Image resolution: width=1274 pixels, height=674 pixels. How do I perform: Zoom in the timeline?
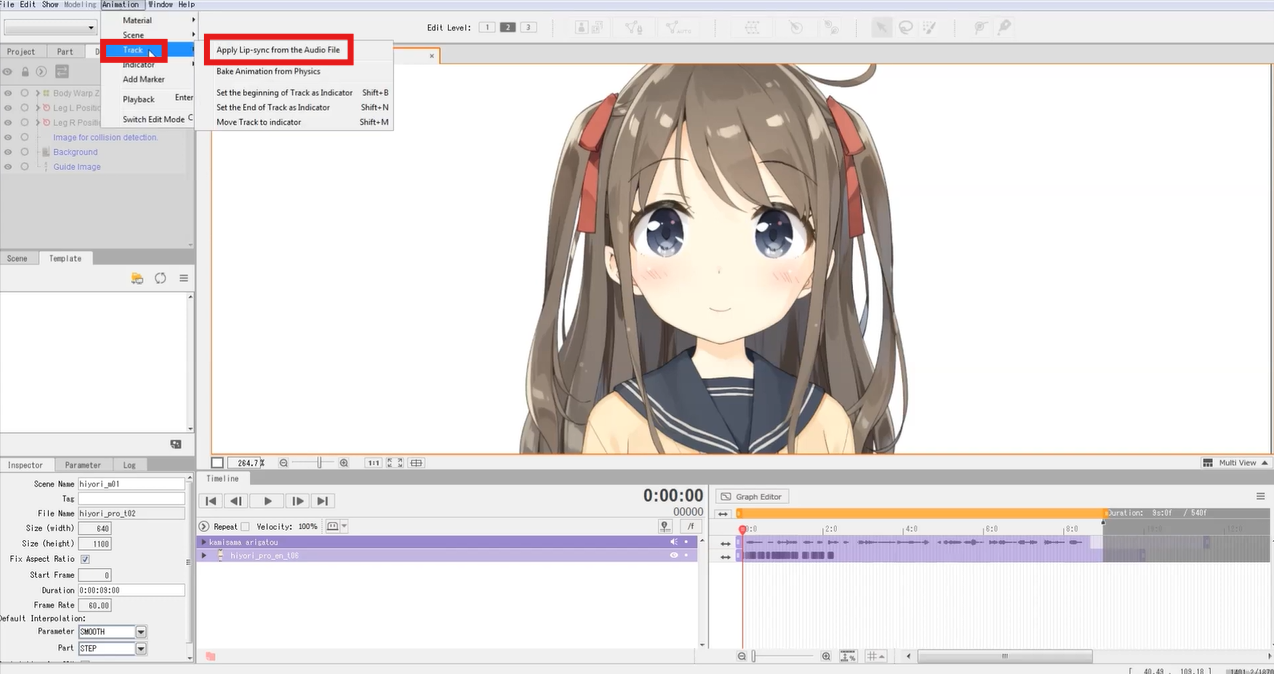pos(826,656)
